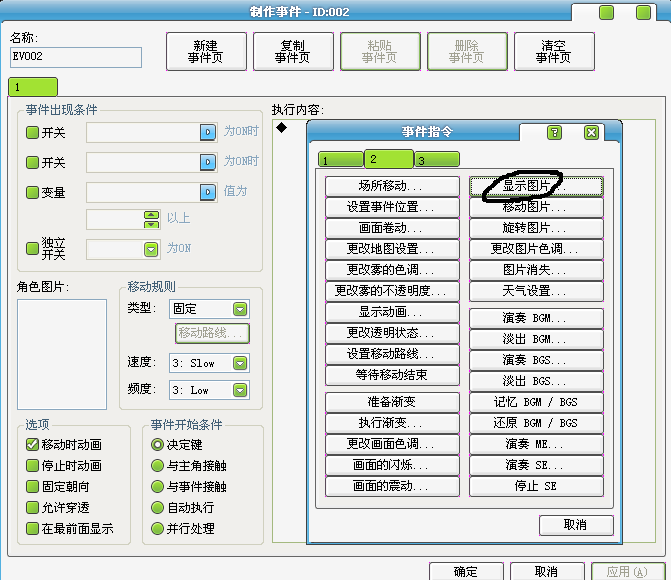Click 粘贴事件页 button
Viewport: 671px width, 580px height.
380,51
